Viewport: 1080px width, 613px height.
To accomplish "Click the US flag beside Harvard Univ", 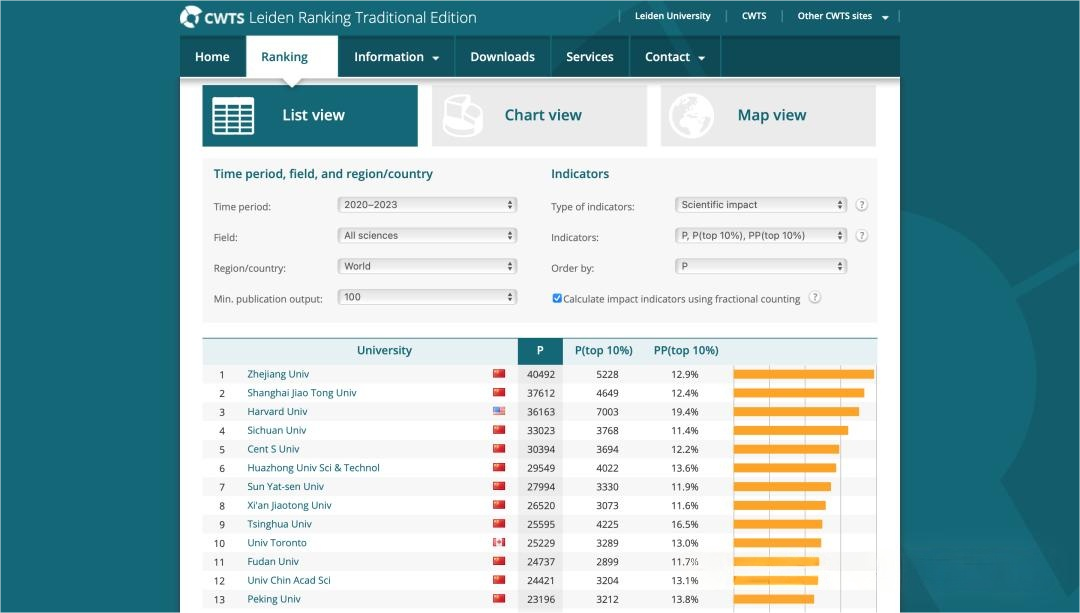I will point(499,412).
